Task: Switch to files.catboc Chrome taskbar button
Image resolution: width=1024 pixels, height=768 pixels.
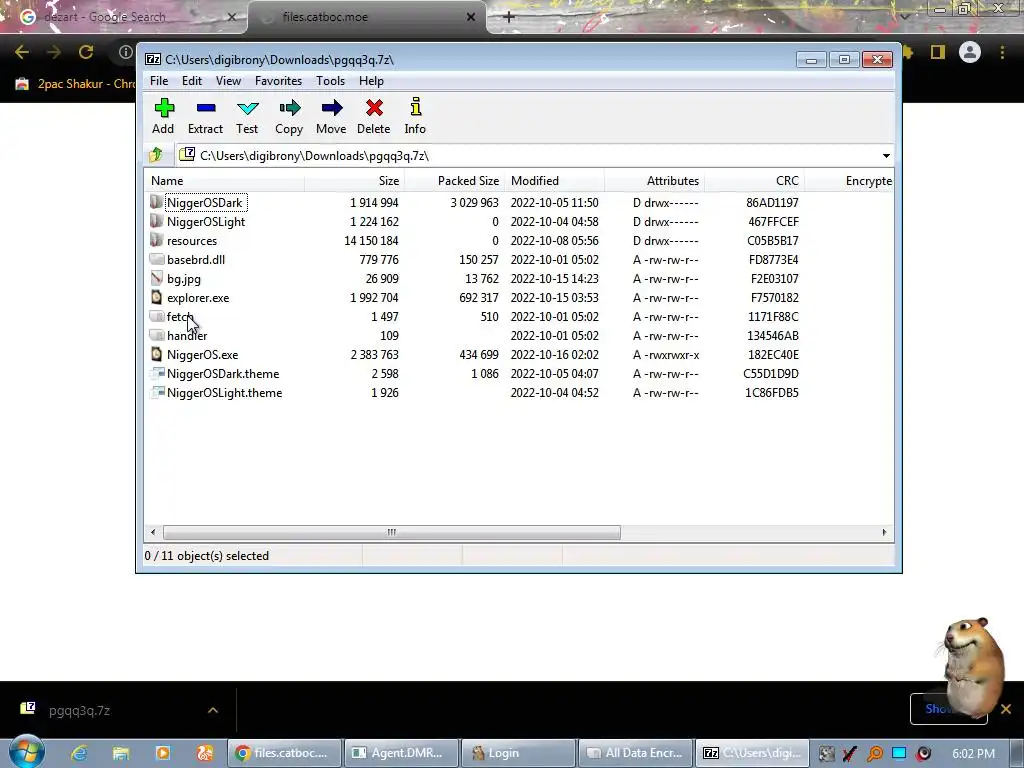Action: coord(283,753)
